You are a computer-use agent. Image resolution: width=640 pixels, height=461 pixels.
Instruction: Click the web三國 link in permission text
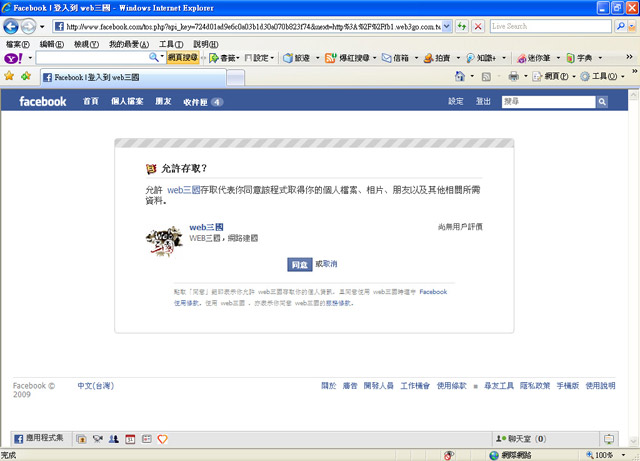[183, 189]
